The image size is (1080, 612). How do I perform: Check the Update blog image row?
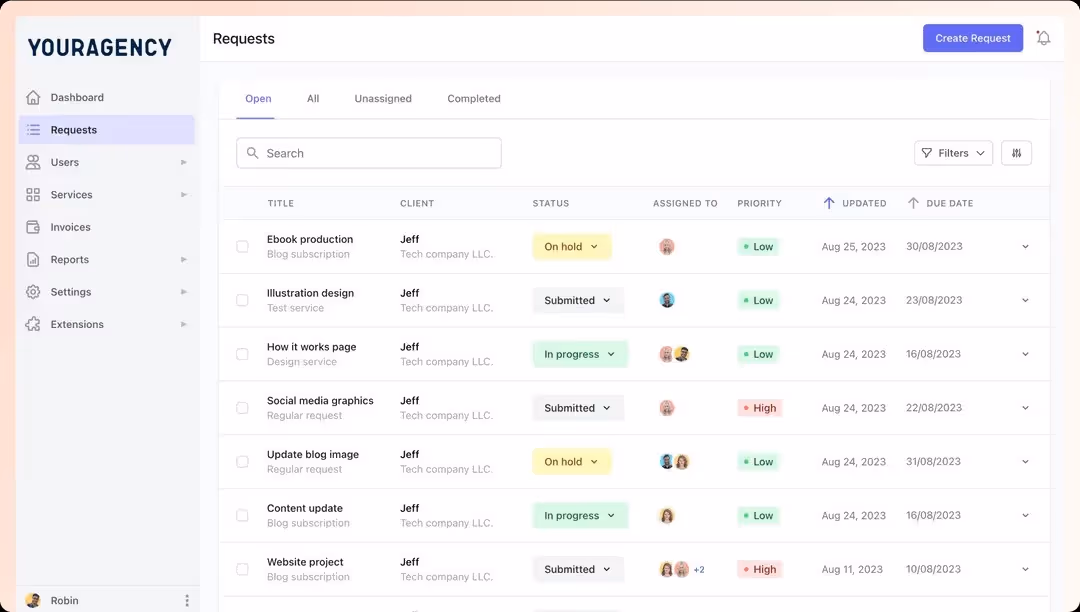pyautogui.click(x=242, y=461)
